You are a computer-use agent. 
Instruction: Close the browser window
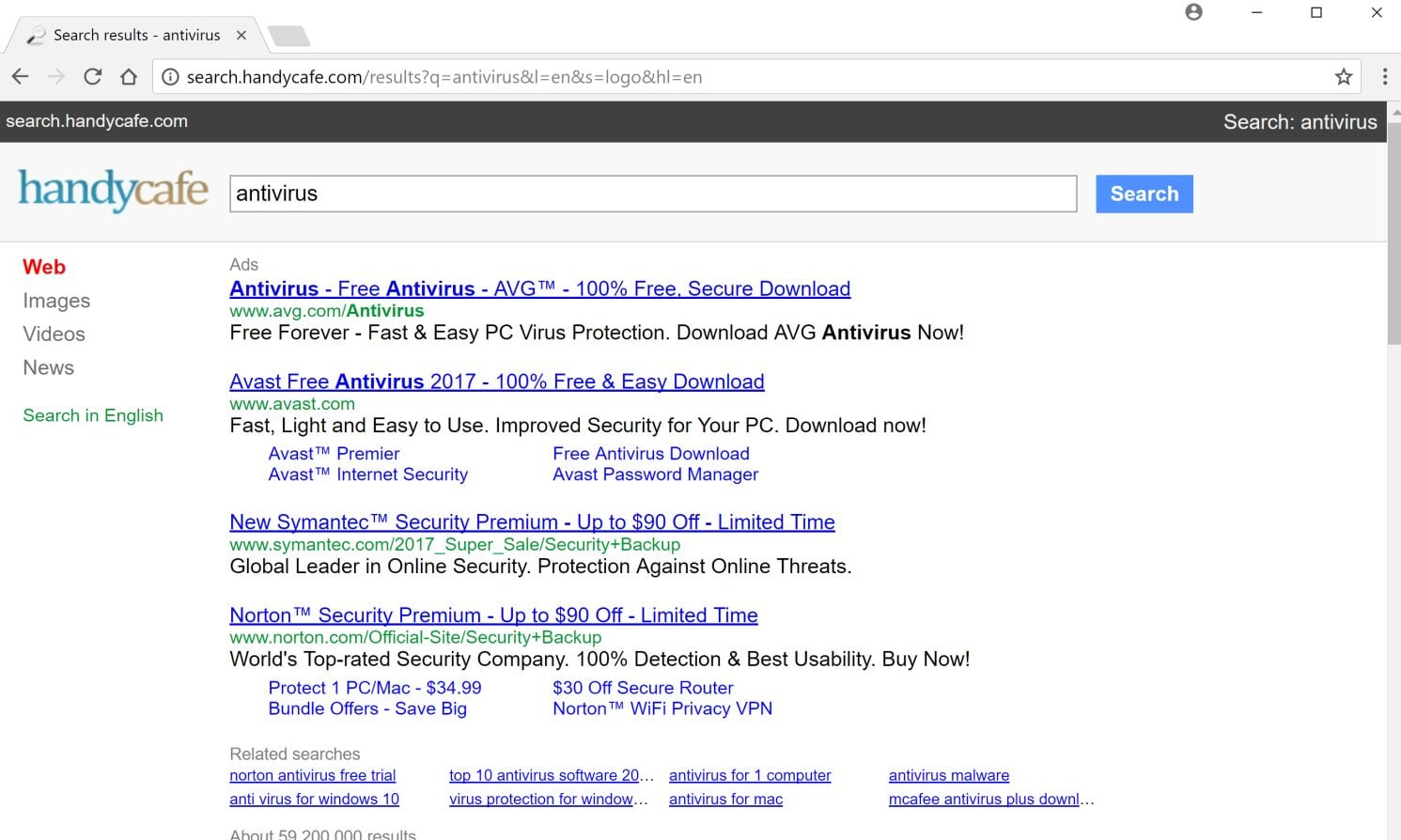[1377, 12]
